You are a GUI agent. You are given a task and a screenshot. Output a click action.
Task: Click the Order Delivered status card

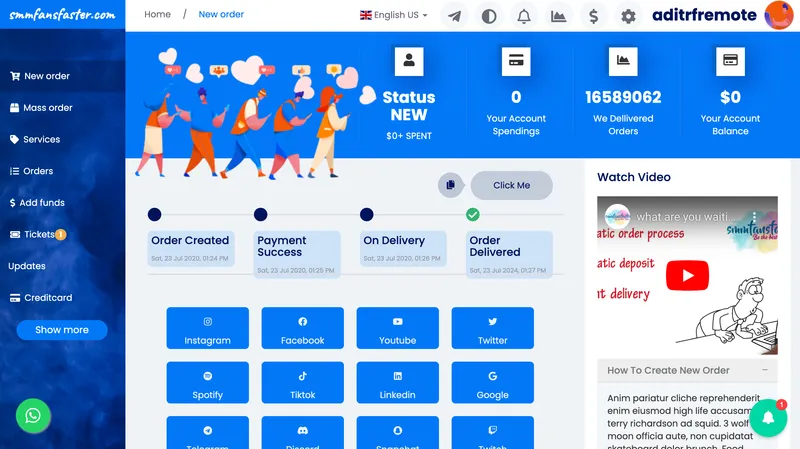509,254
